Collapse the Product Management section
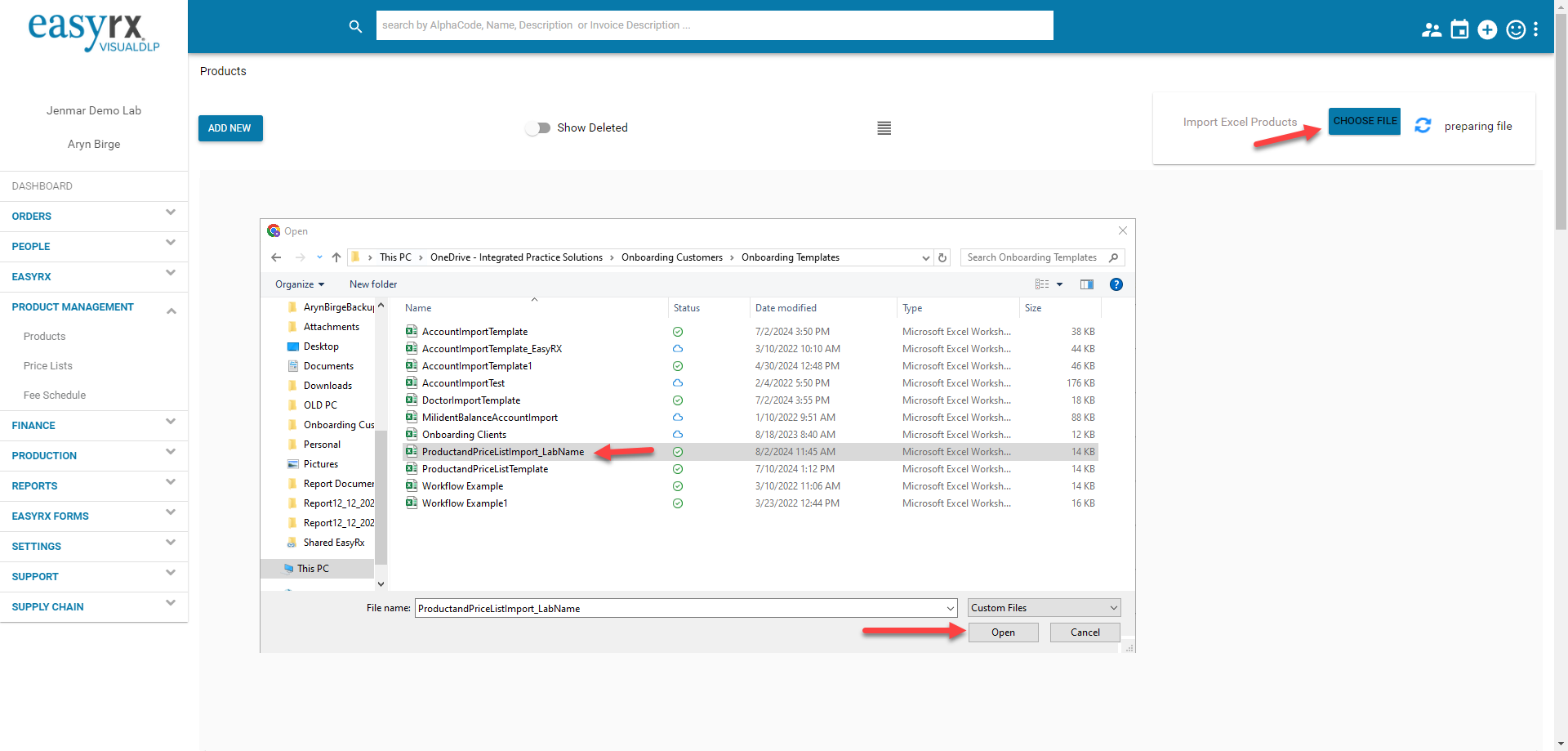Screen dimensions: 1568x751 [x=171, y=310]
